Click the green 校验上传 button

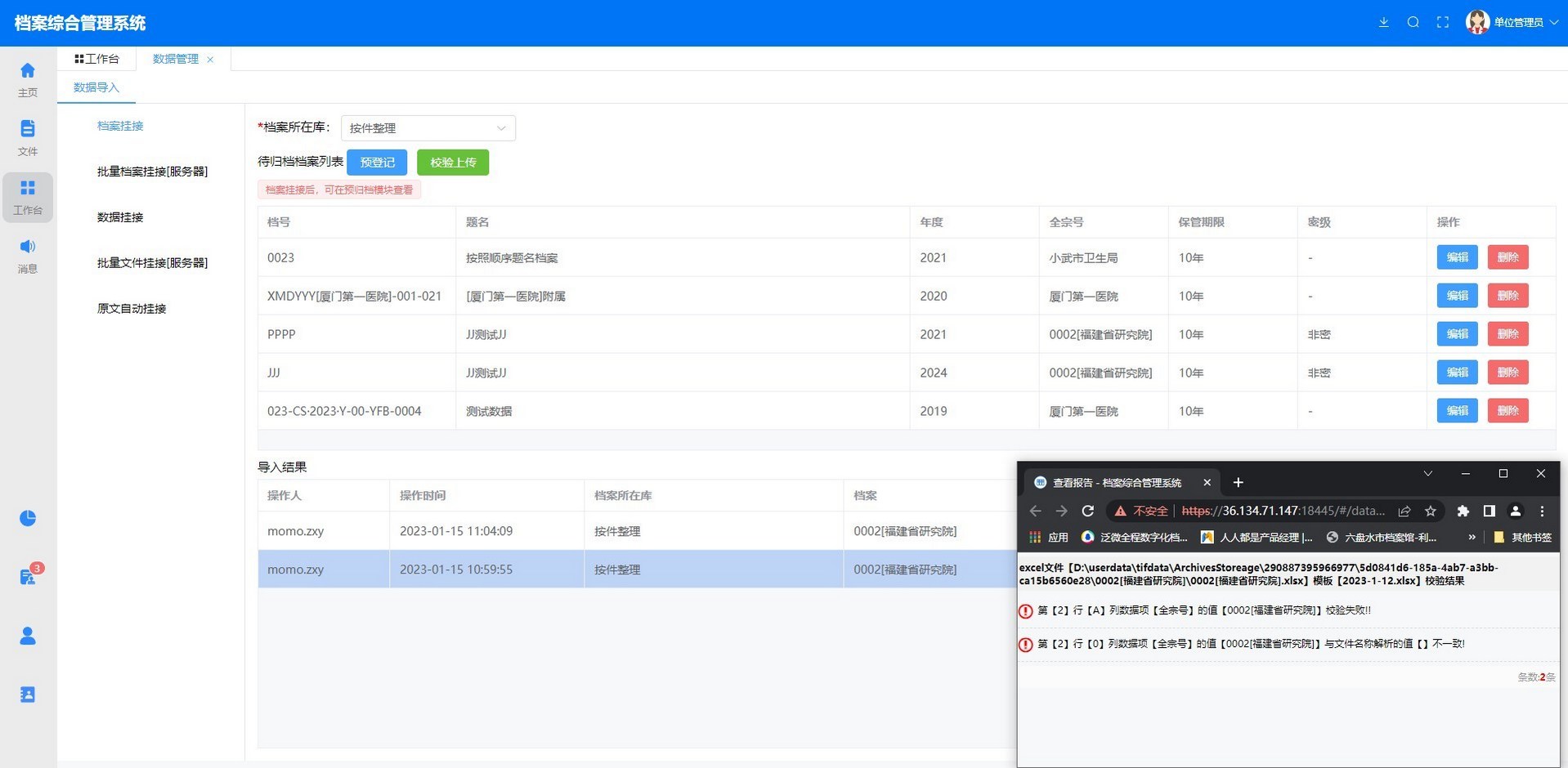tap(453, 163)
